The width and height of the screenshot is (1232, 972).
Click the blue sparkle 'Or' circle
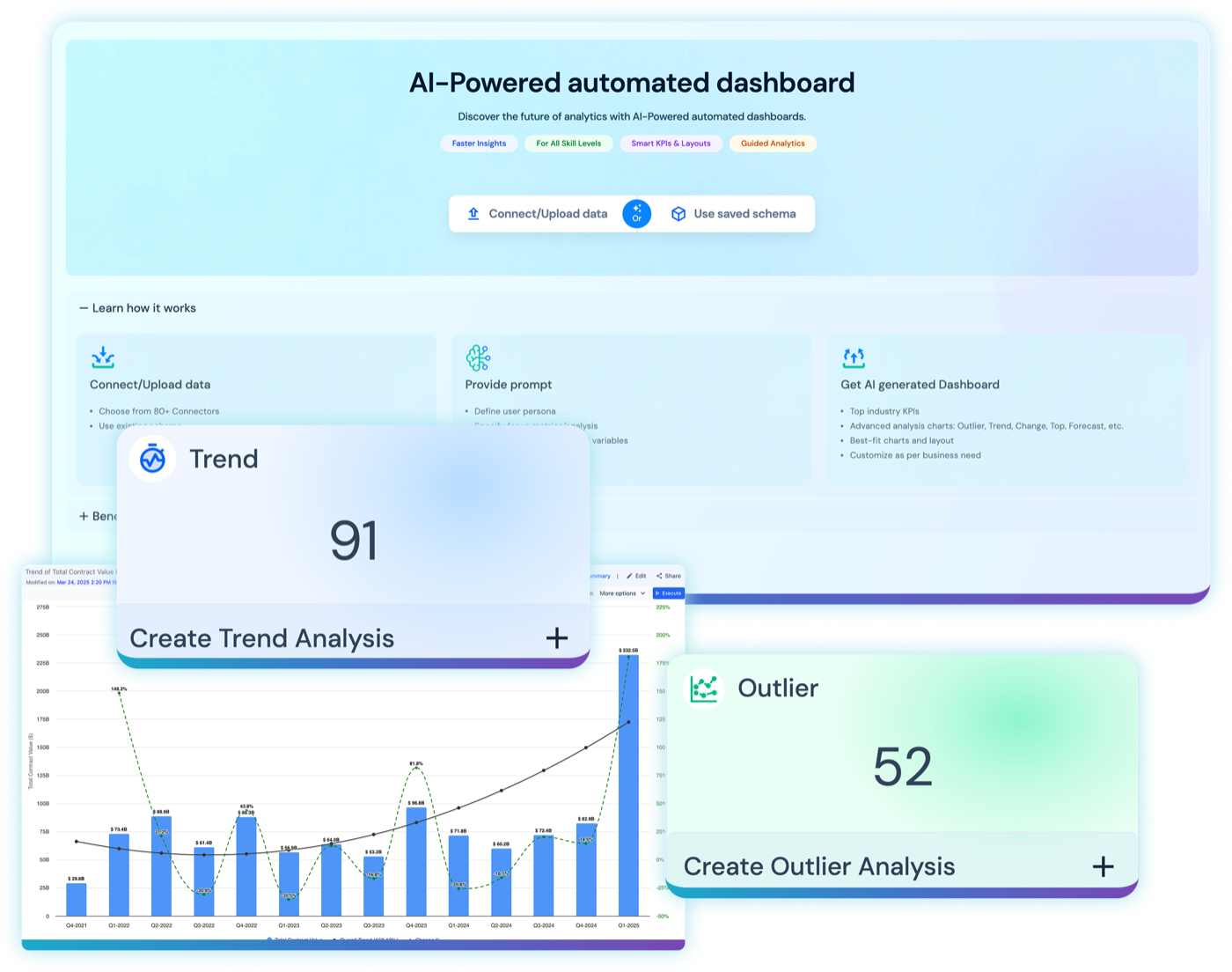tap(637, 214)
